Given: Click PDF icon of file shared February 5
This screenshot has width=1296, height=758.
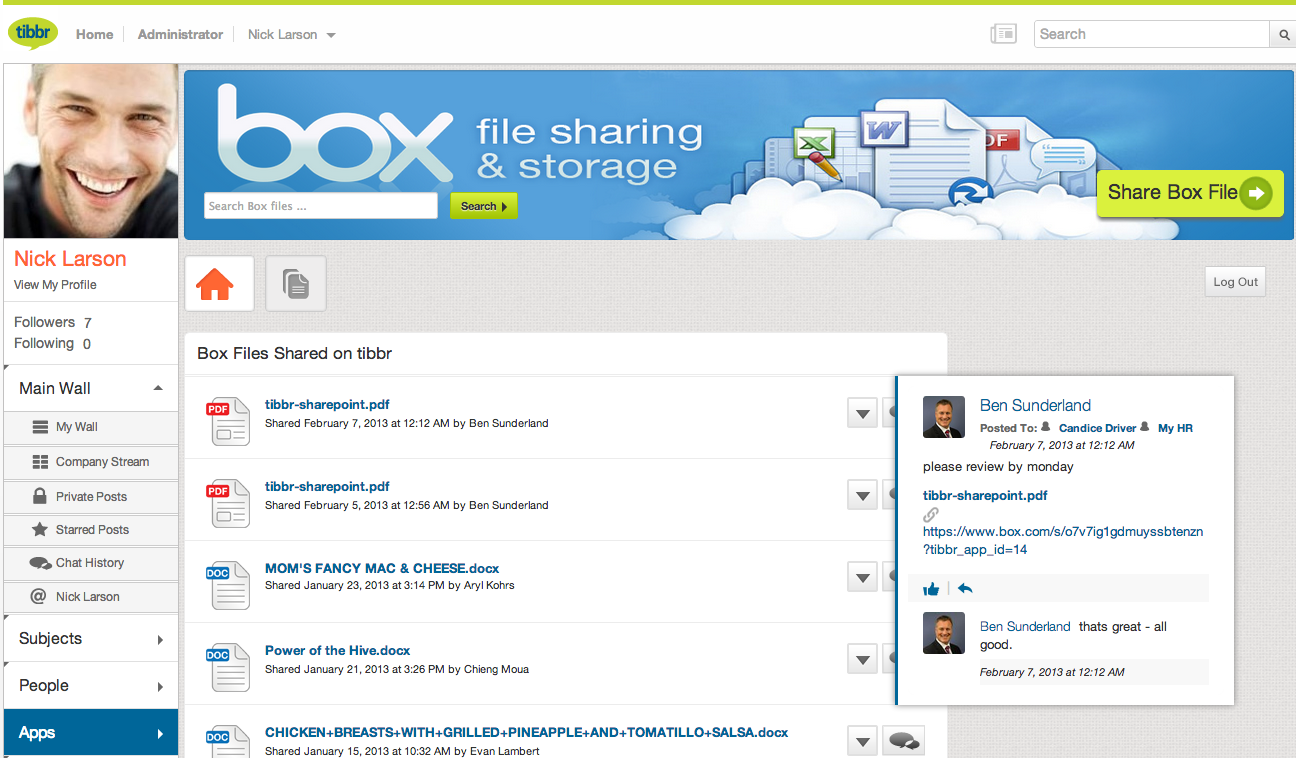Looking at the screenshot, I should pos(229,503).
